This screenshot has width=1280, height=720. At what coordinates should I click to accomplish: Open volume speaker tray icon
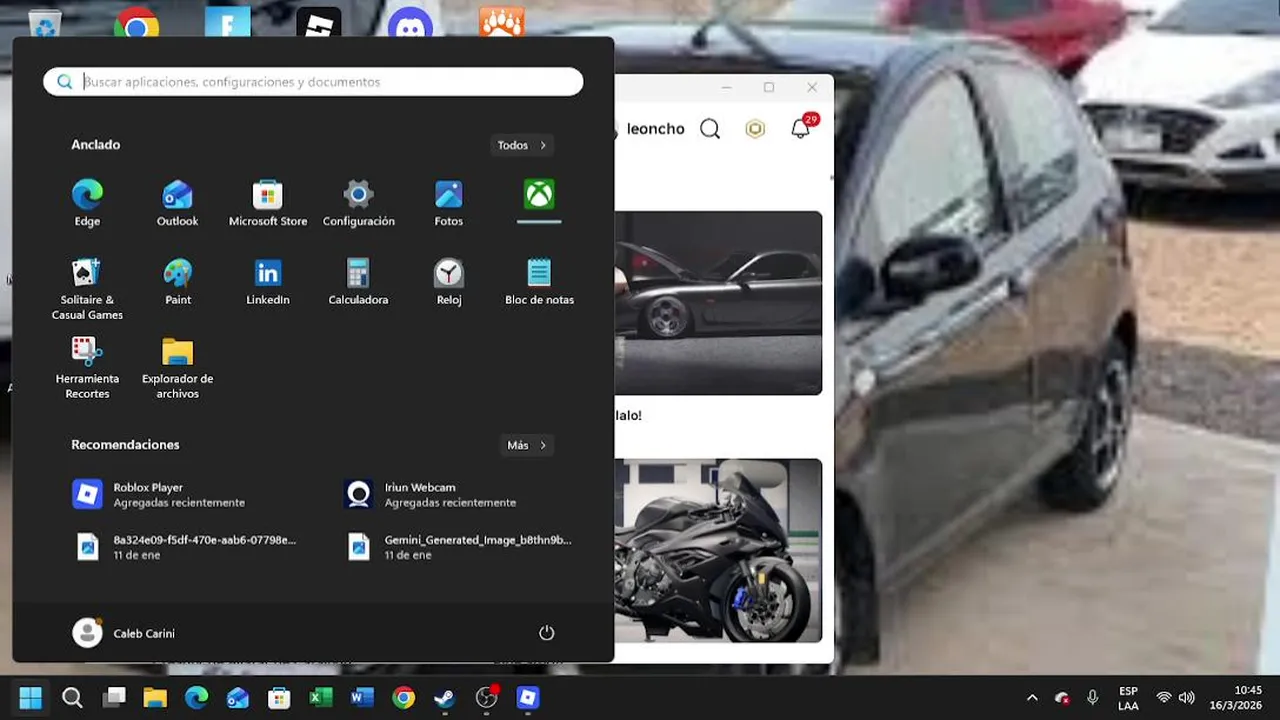[1187, 697]
